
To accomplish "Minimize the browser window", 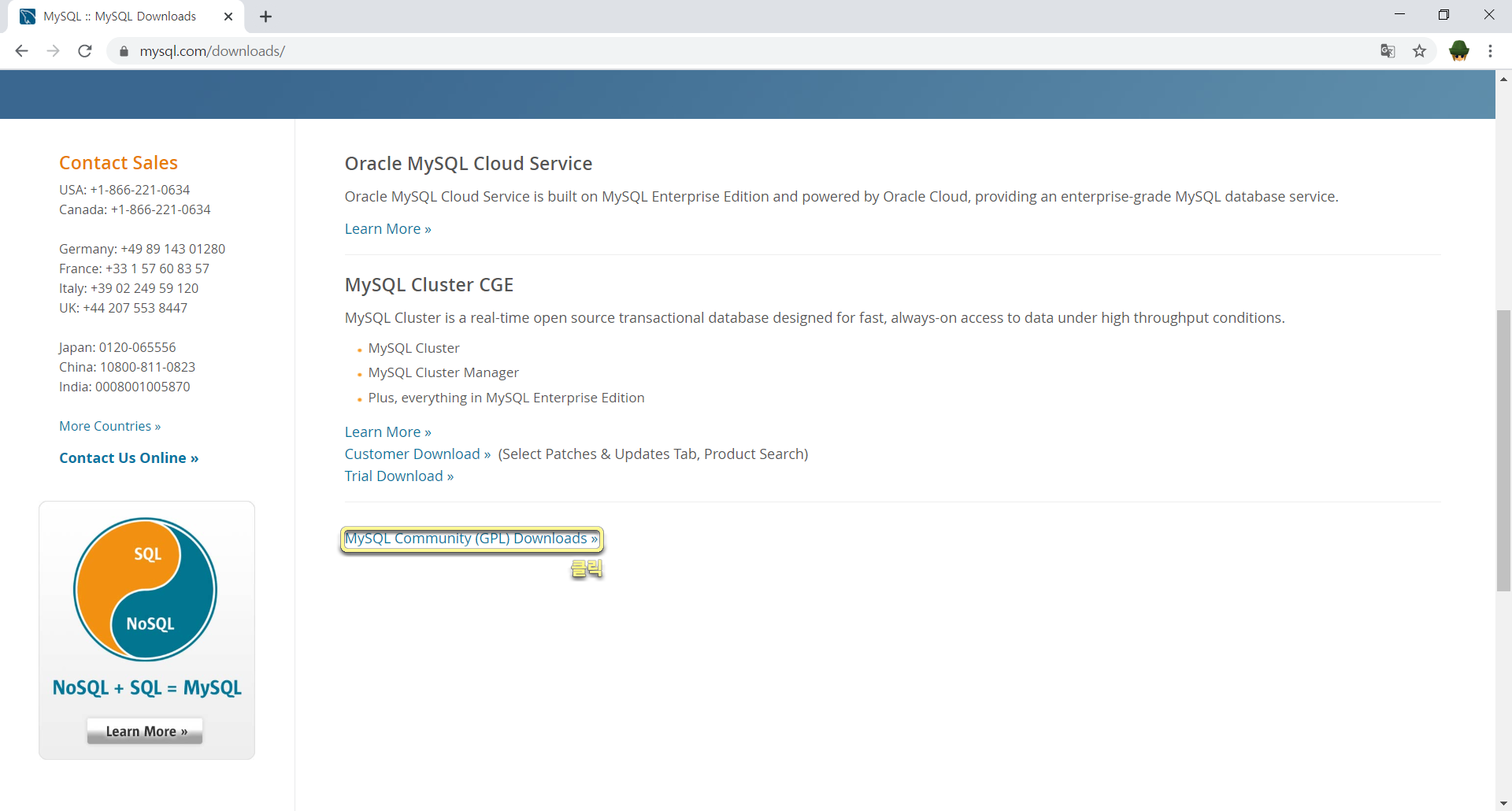I will coord(1399,14).
